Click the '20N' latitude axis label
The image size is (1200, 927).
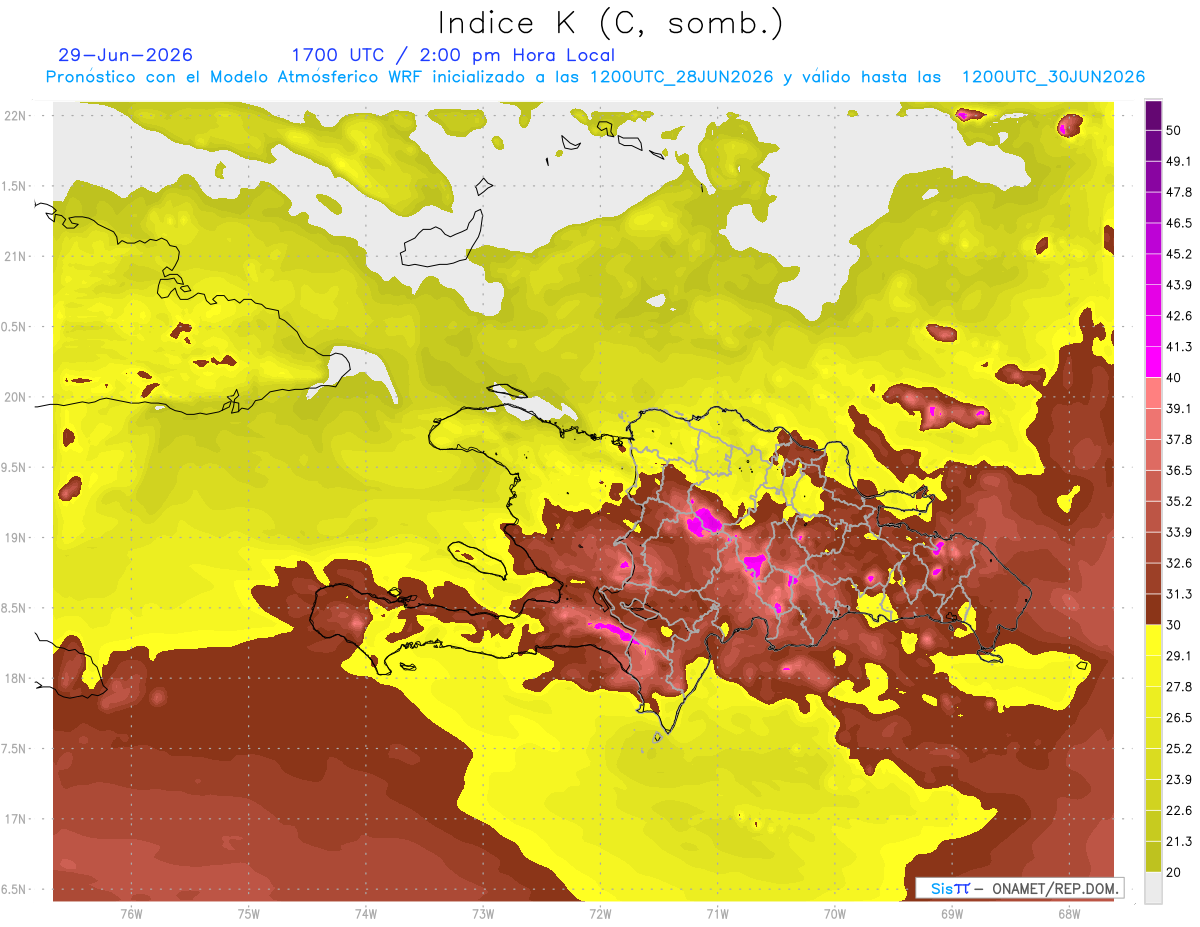[x=17, y=397]
